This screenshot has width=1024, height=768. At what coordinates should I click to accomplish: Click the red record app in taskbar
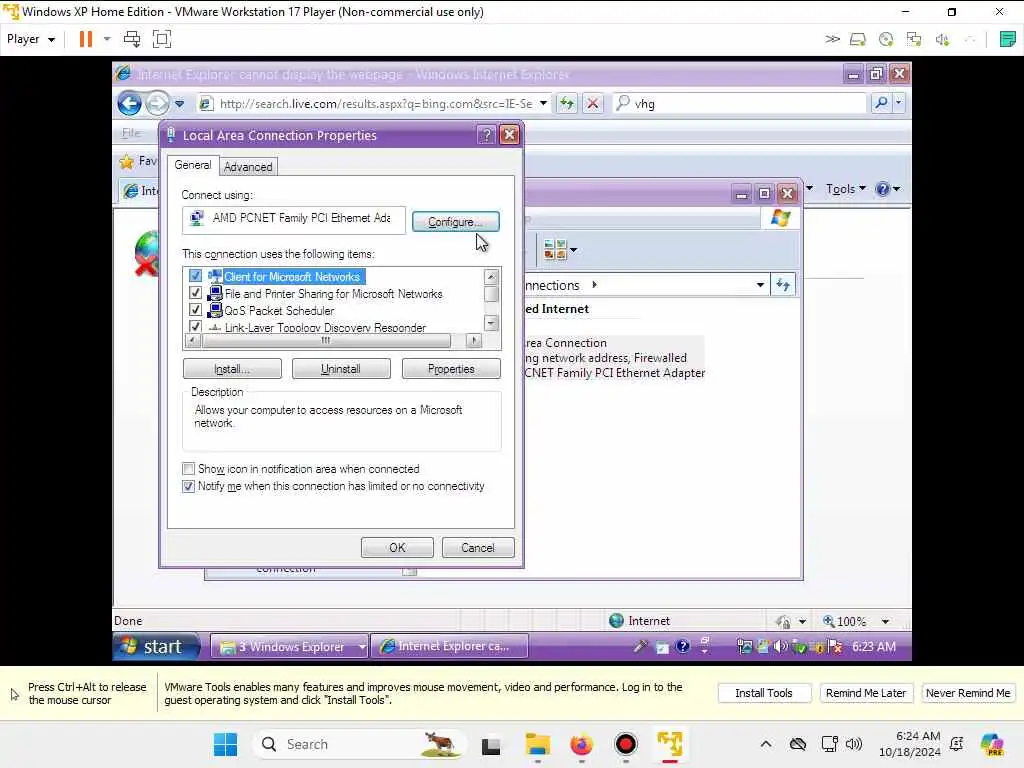pos(626,744)
